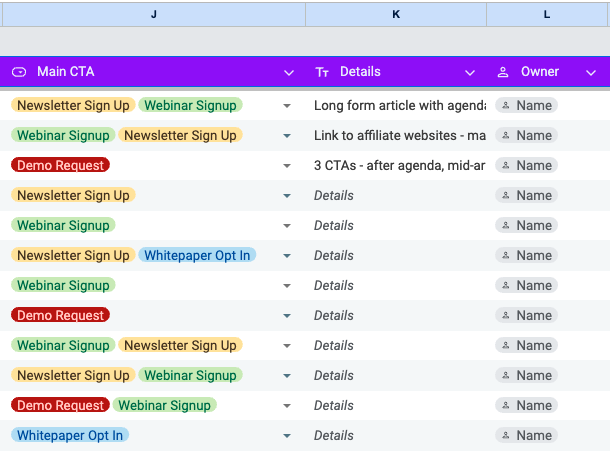Expand CTA dropdown in 'Link to affiliate' row

pos(287,136)
